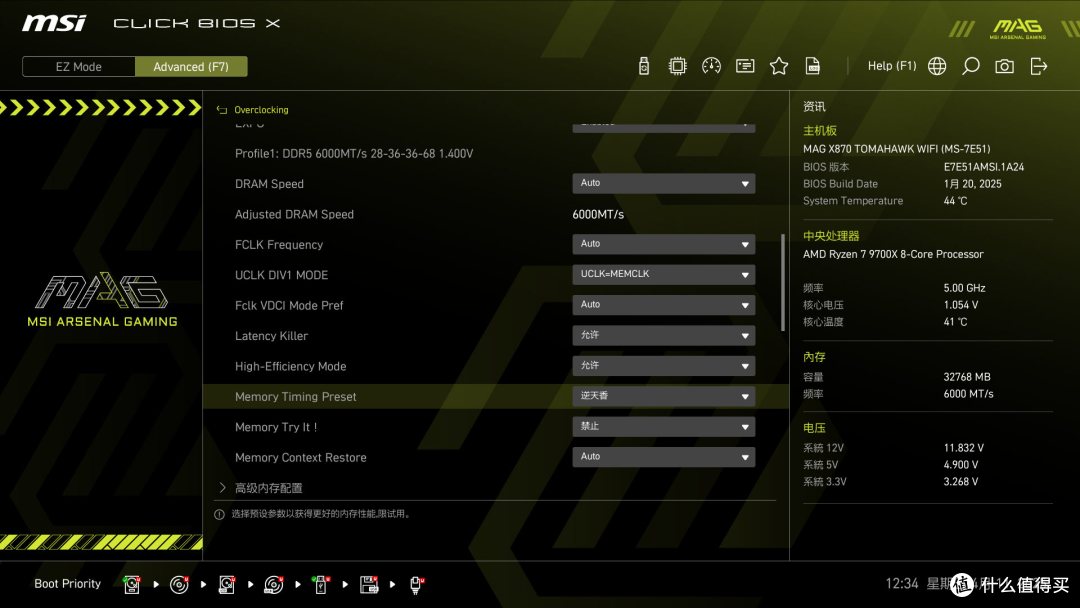Click the MSI logo in the header
The height and width of the screenshot is (608, 1080).
click(x=54, y=23)
